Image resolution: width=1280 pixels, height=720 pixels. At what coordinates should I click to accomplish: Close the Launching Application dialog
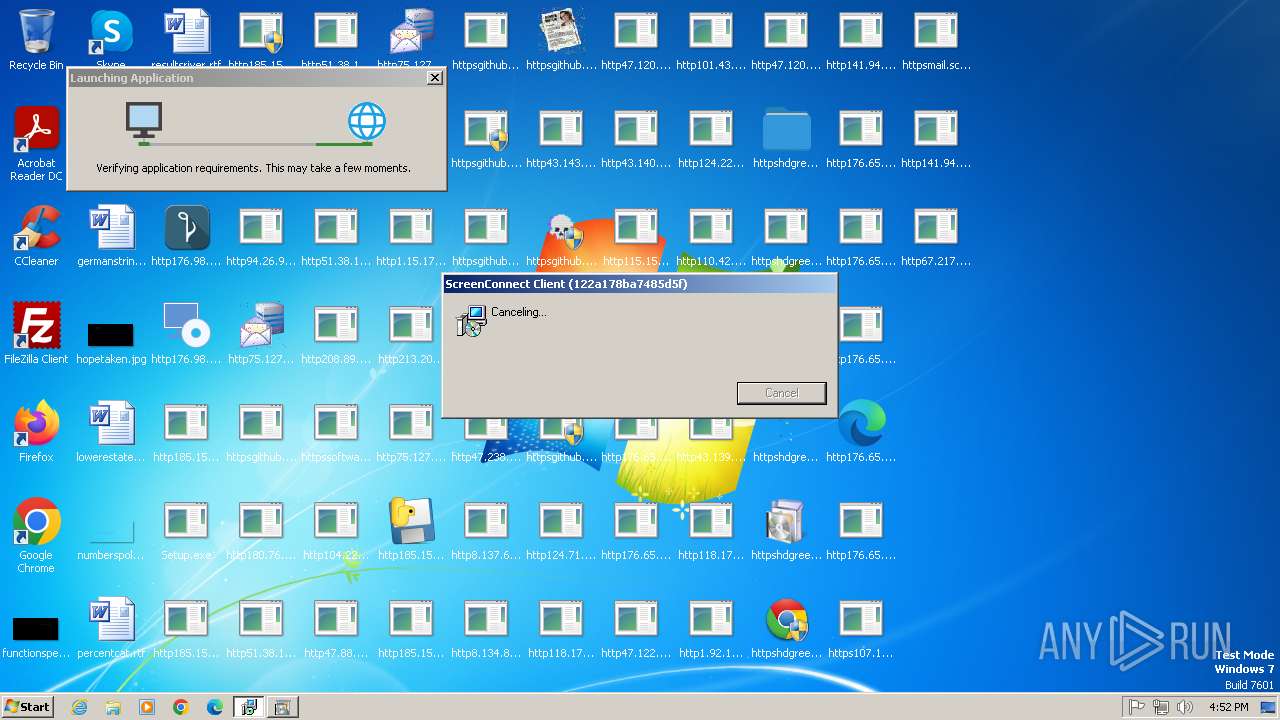click(x=434, y=78)
